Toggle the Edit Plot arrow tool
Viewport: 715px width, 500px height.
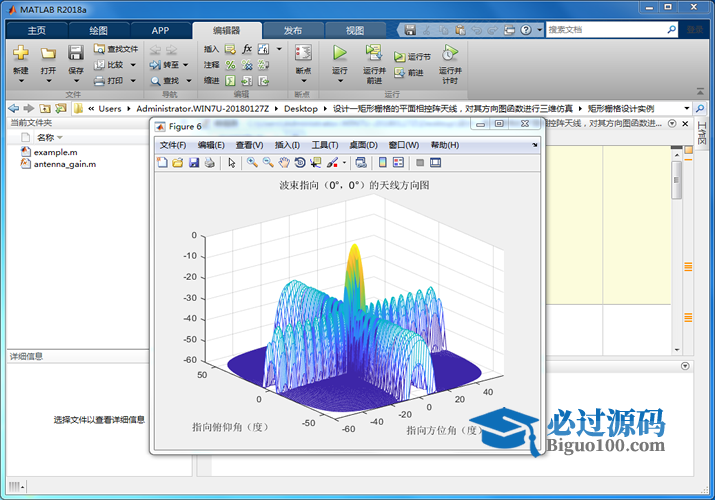click(x=231, y=163)
